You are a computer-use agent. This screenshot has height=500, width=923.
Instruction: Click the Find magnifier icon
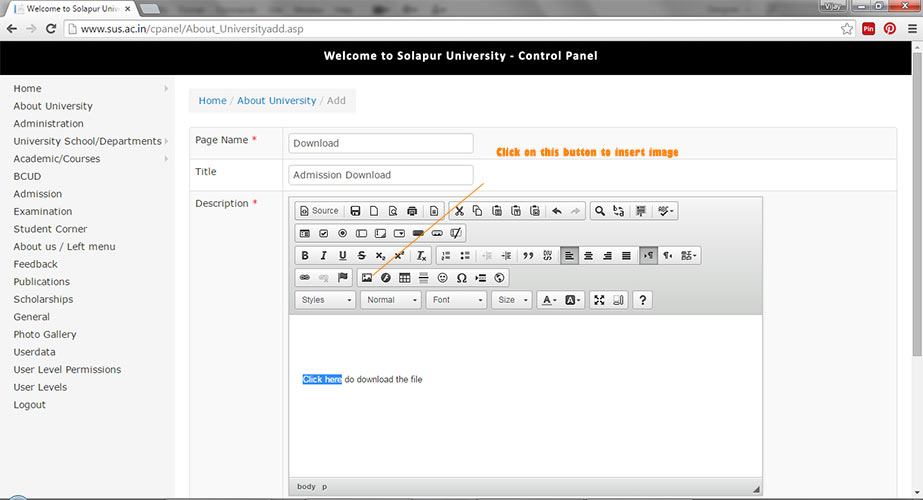click(x=599, y=211)
